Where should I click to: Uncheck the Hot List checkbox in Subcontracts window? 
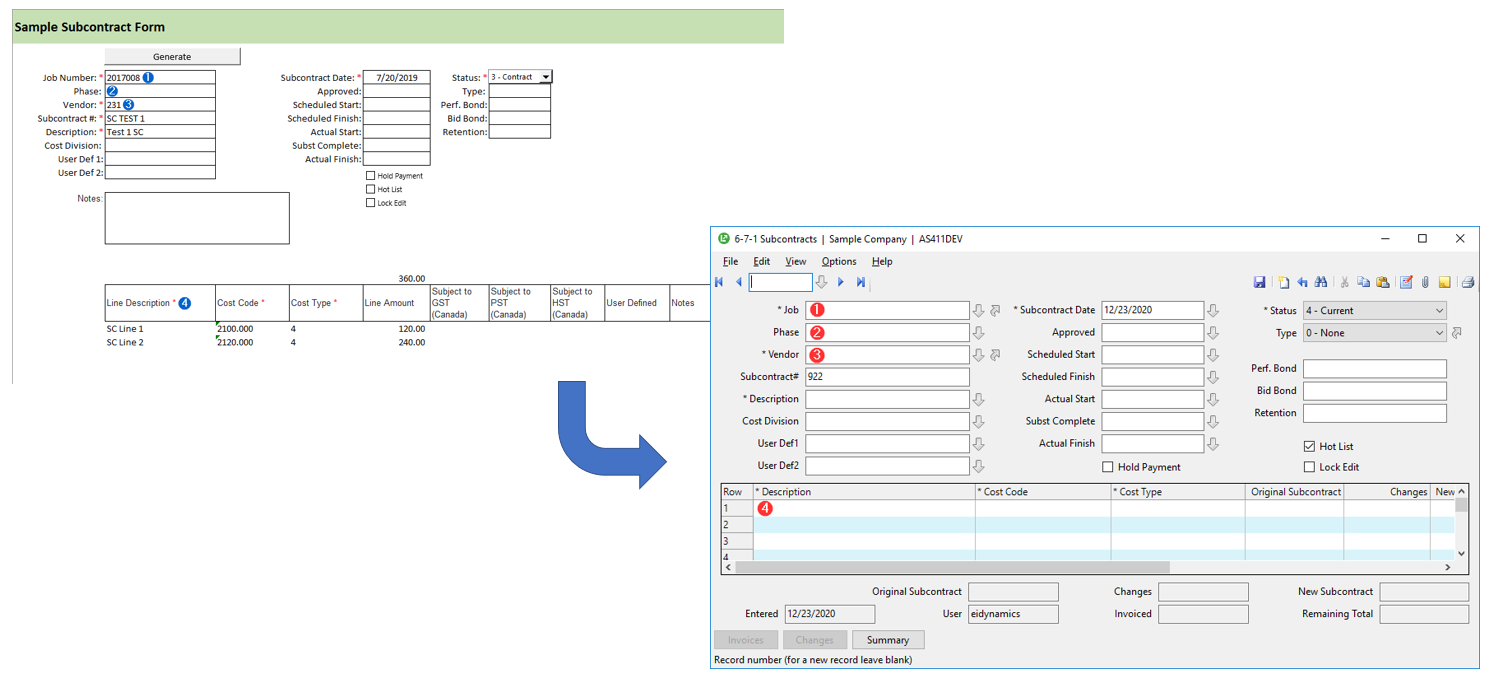[x=1310, y=446]
